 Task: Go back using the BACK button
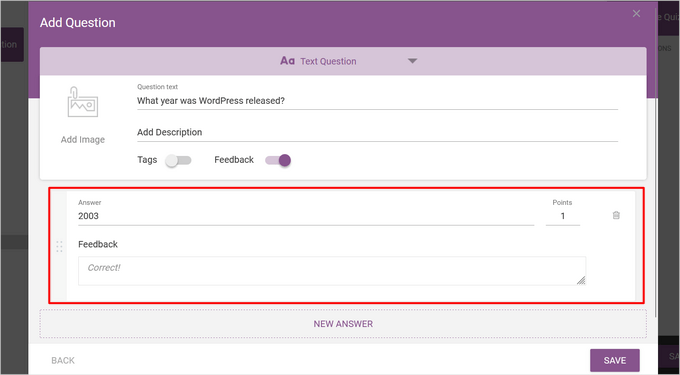point(63,360)
